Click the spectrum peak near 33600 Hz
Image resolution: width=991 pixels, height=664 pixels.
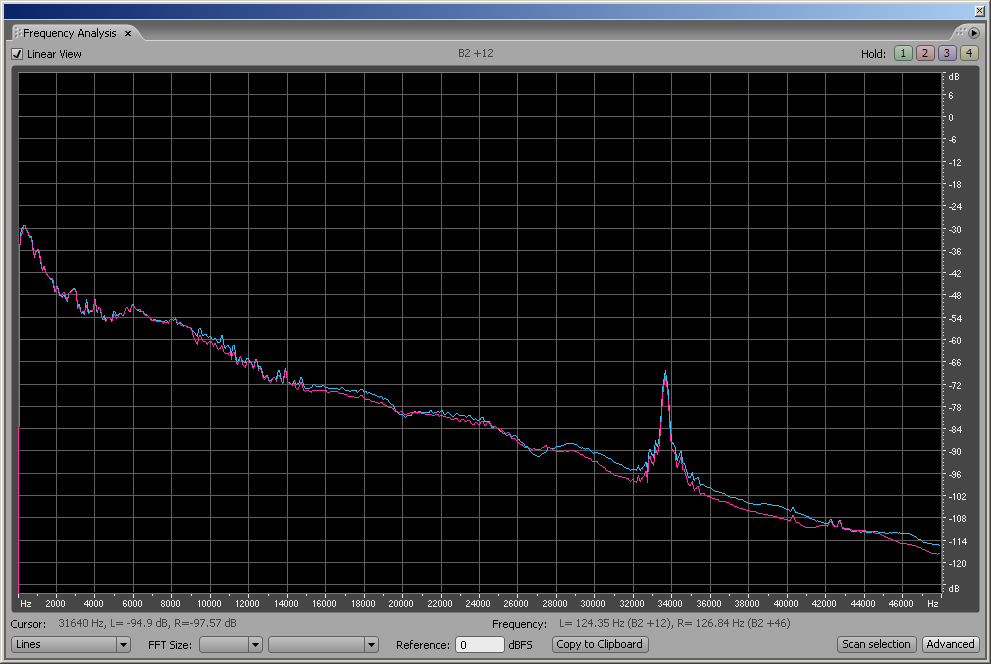(x=665, y=375)
